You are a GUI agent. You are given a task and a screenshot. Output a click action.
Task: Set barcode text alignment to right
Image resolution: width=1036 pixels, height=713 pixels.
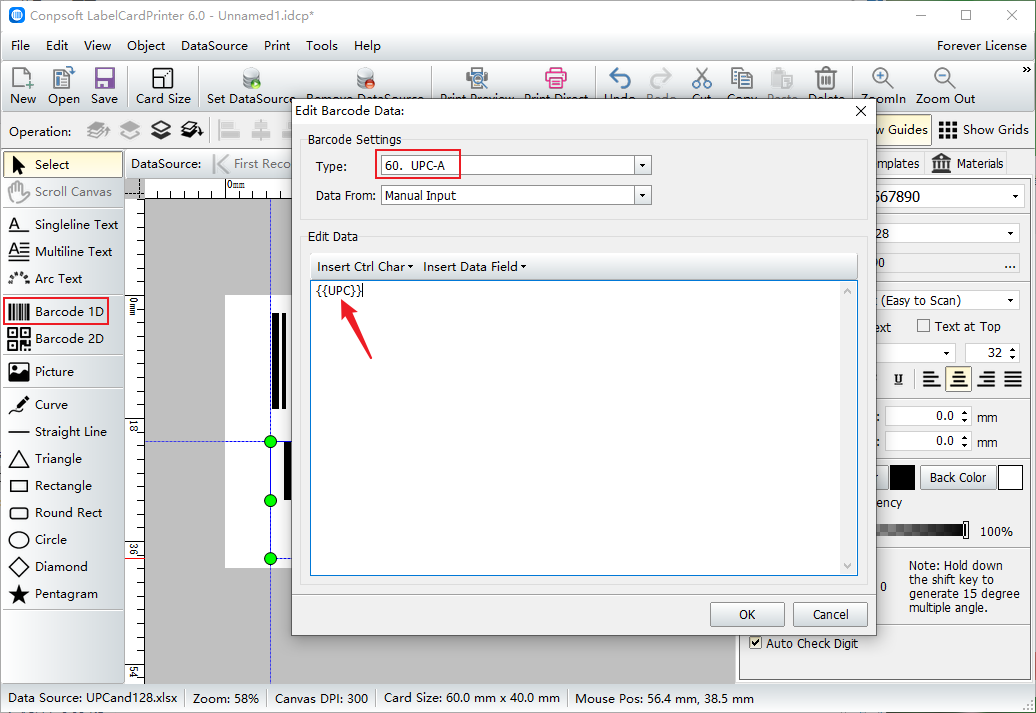coord(986,379)
